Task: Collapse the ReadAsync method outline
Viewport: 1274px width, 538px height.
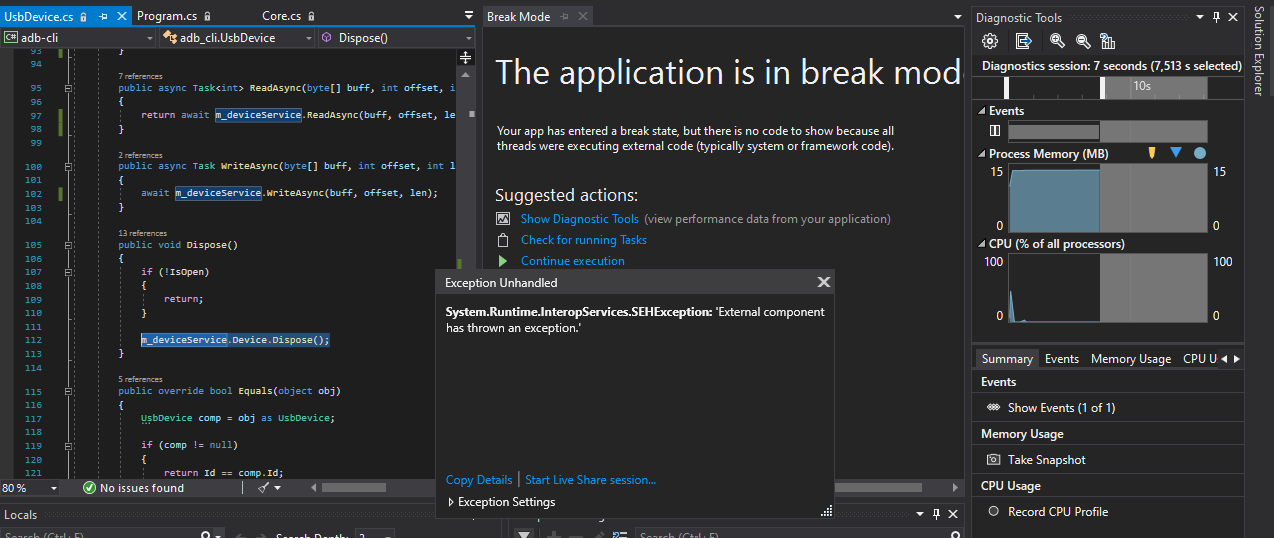Action: [68, 89]
